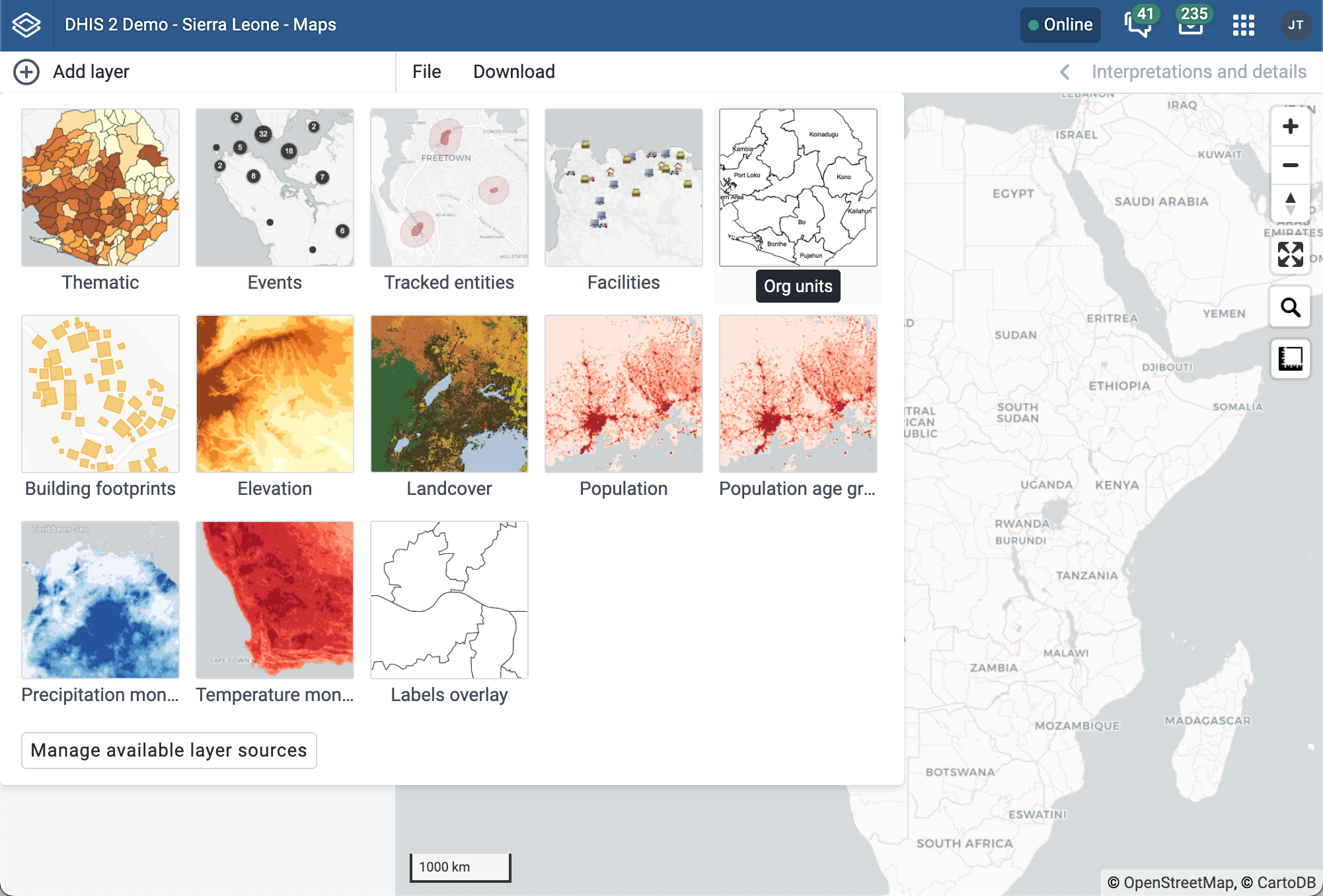Click the DHIS2 logo icon
This screenshot has width=1323, height=896.
click(x=26, y=25)
